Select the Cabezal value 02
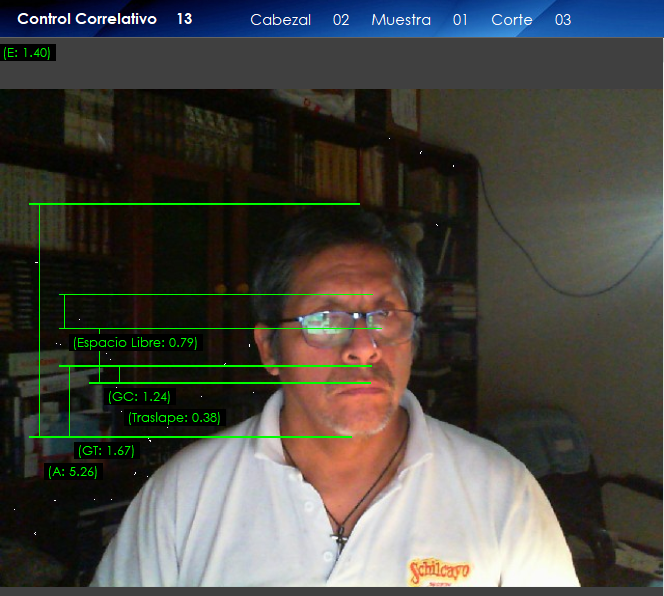The height and width of the screenshot is (596, 664). (x=341, y=20)
